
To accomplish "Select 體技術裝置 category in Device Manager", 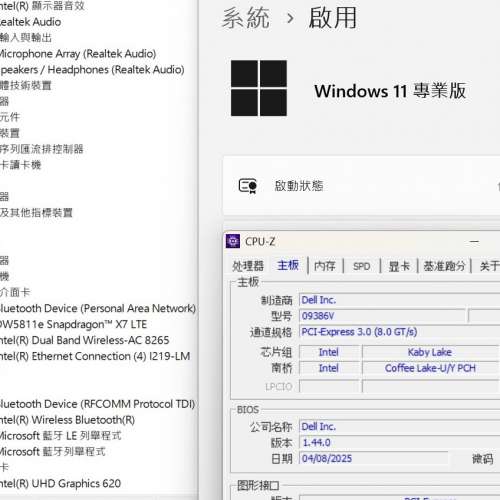I will pyautogui.click(x=26, y=86).
